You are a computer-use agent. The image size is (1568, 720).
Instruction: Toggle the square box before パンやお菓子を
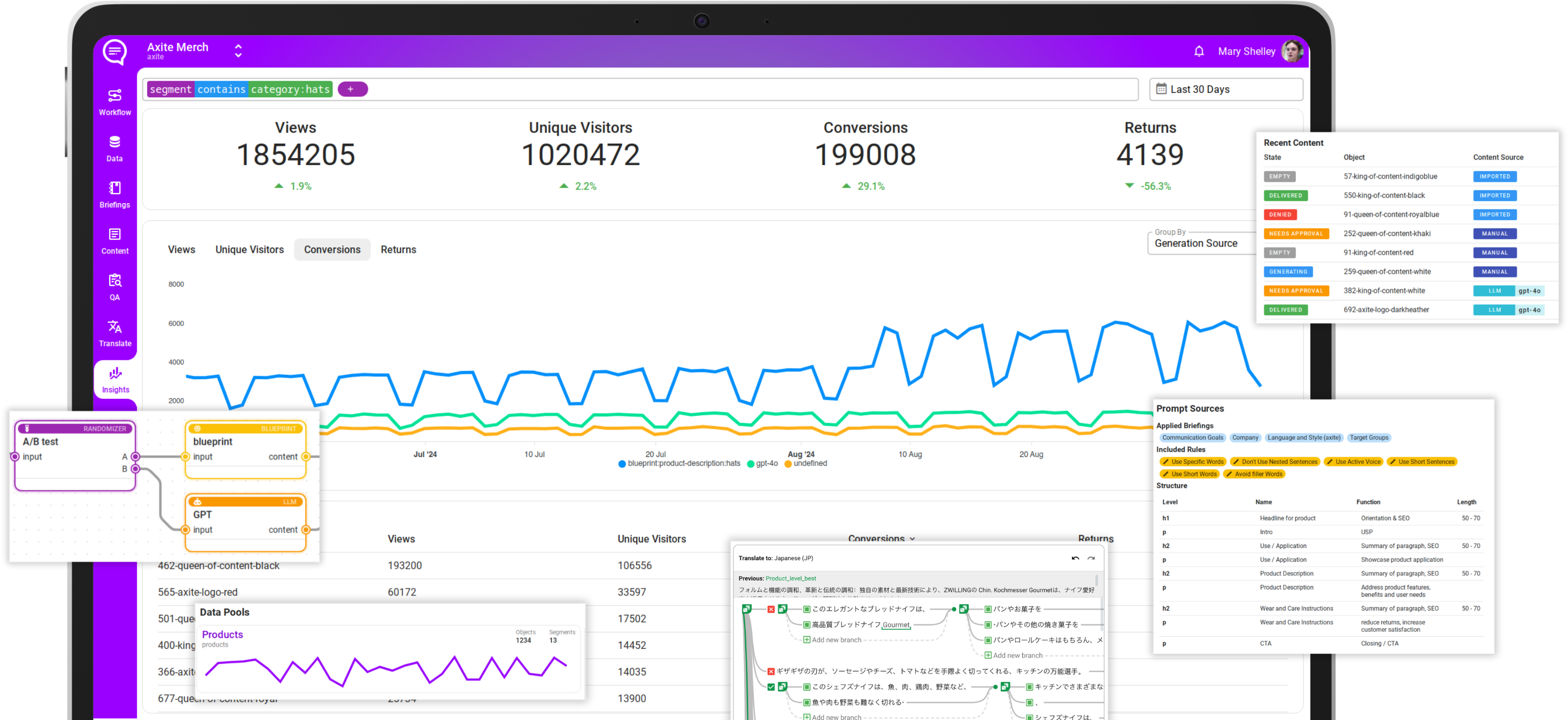[x=988, y=609]
